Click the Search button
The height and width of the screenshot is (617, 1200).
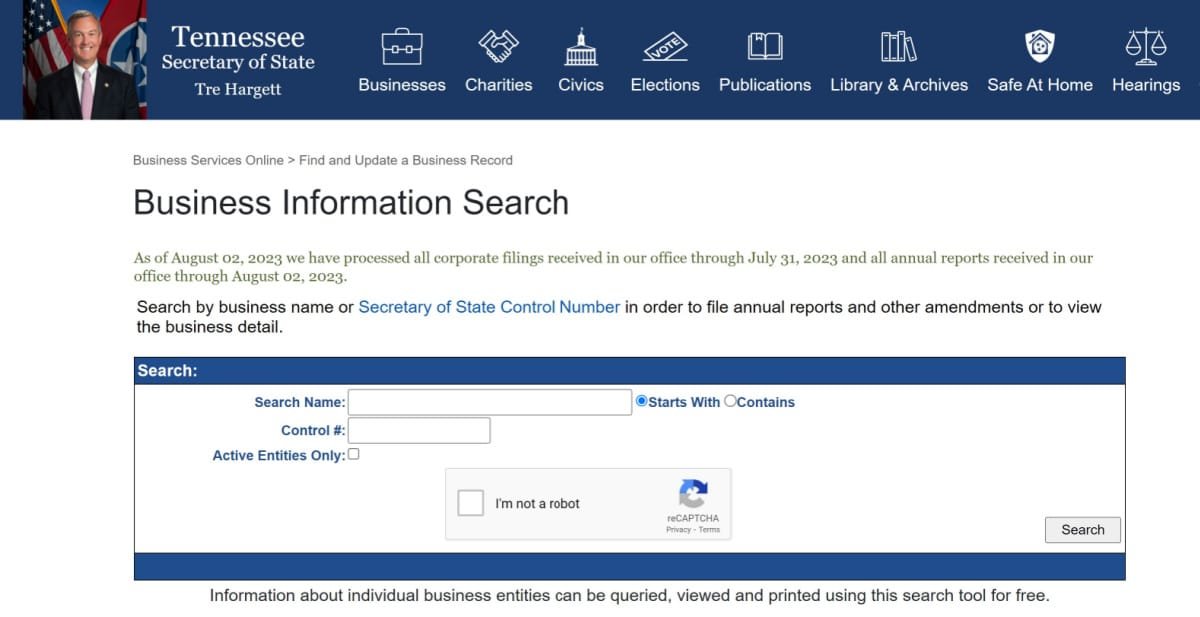pyautogui.click(x=1083, y=530)
